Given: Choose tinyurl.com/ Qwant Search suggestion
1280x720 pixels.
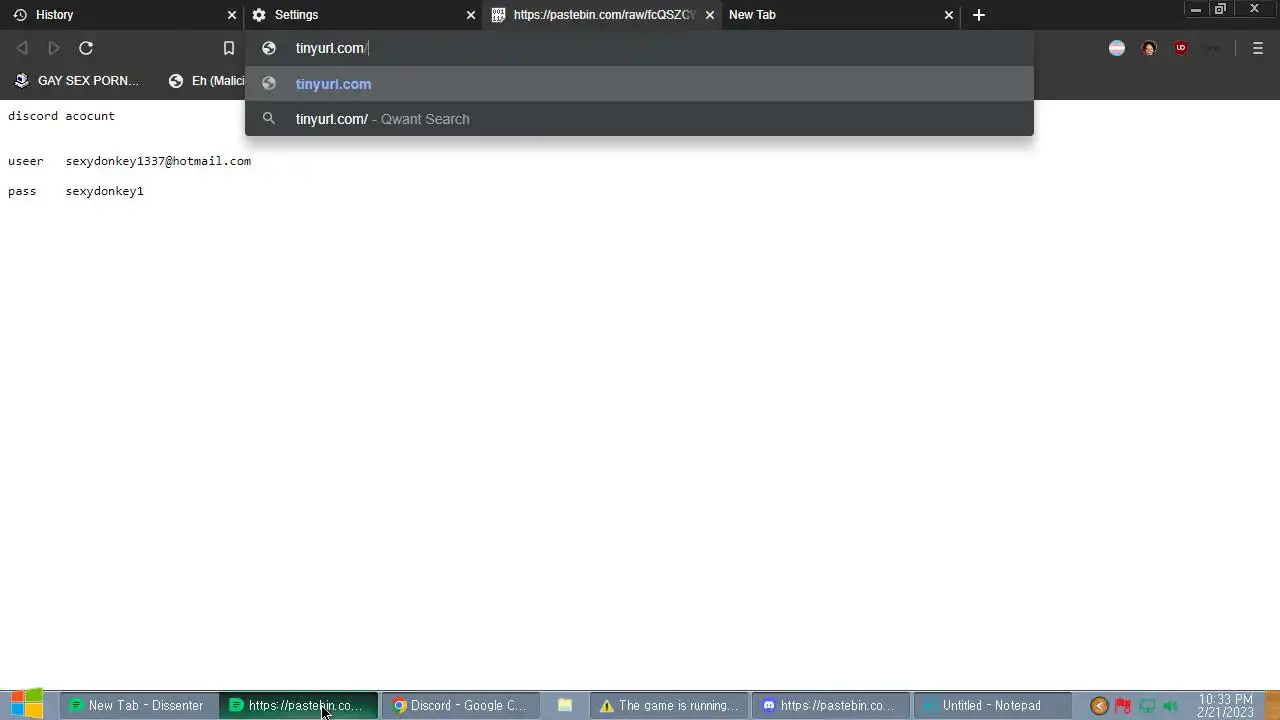Looking at the screenshot, I should click(639, 119).
